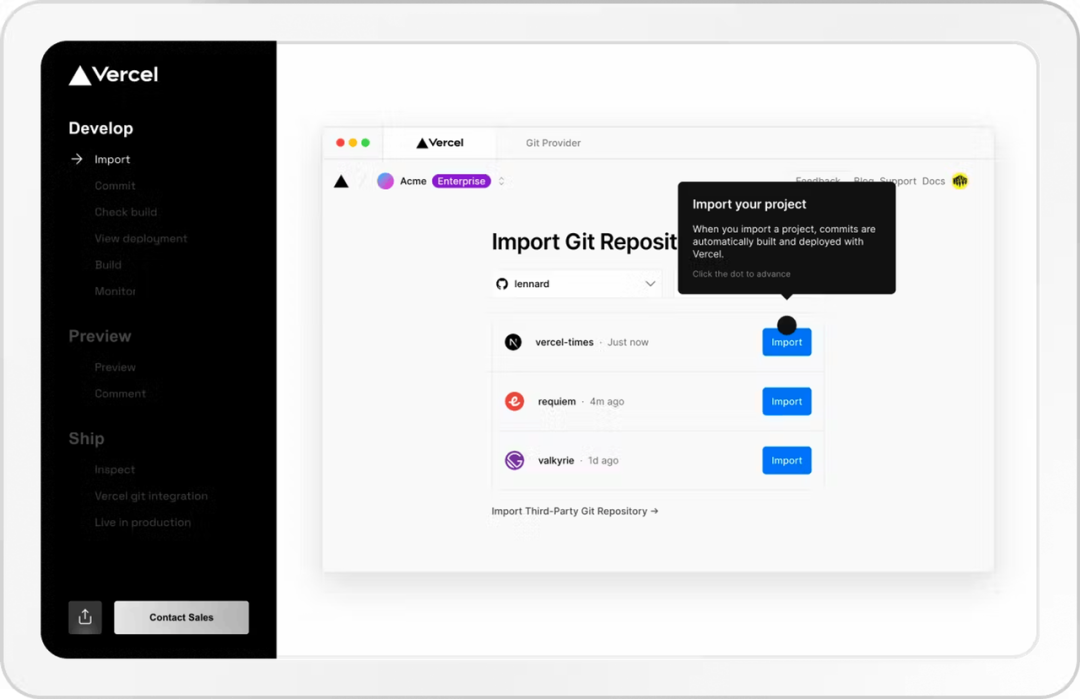
Task: Click the 'Click the dot to advance' hint
Action: coord(741,274)
